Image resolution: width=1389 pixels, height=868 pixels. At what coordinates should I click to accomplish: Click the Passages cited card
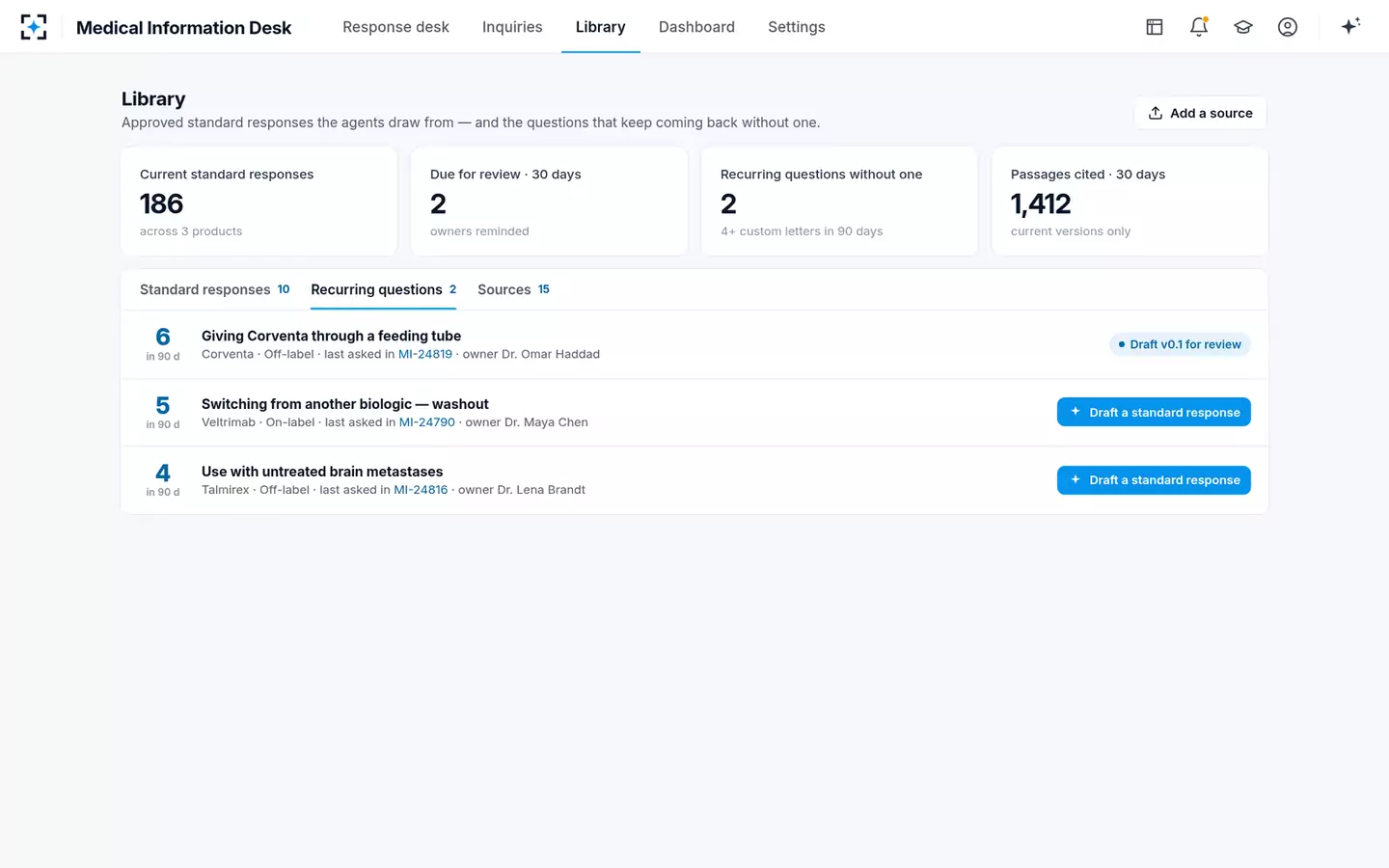pyautogui.click(x=1130, y=201)
